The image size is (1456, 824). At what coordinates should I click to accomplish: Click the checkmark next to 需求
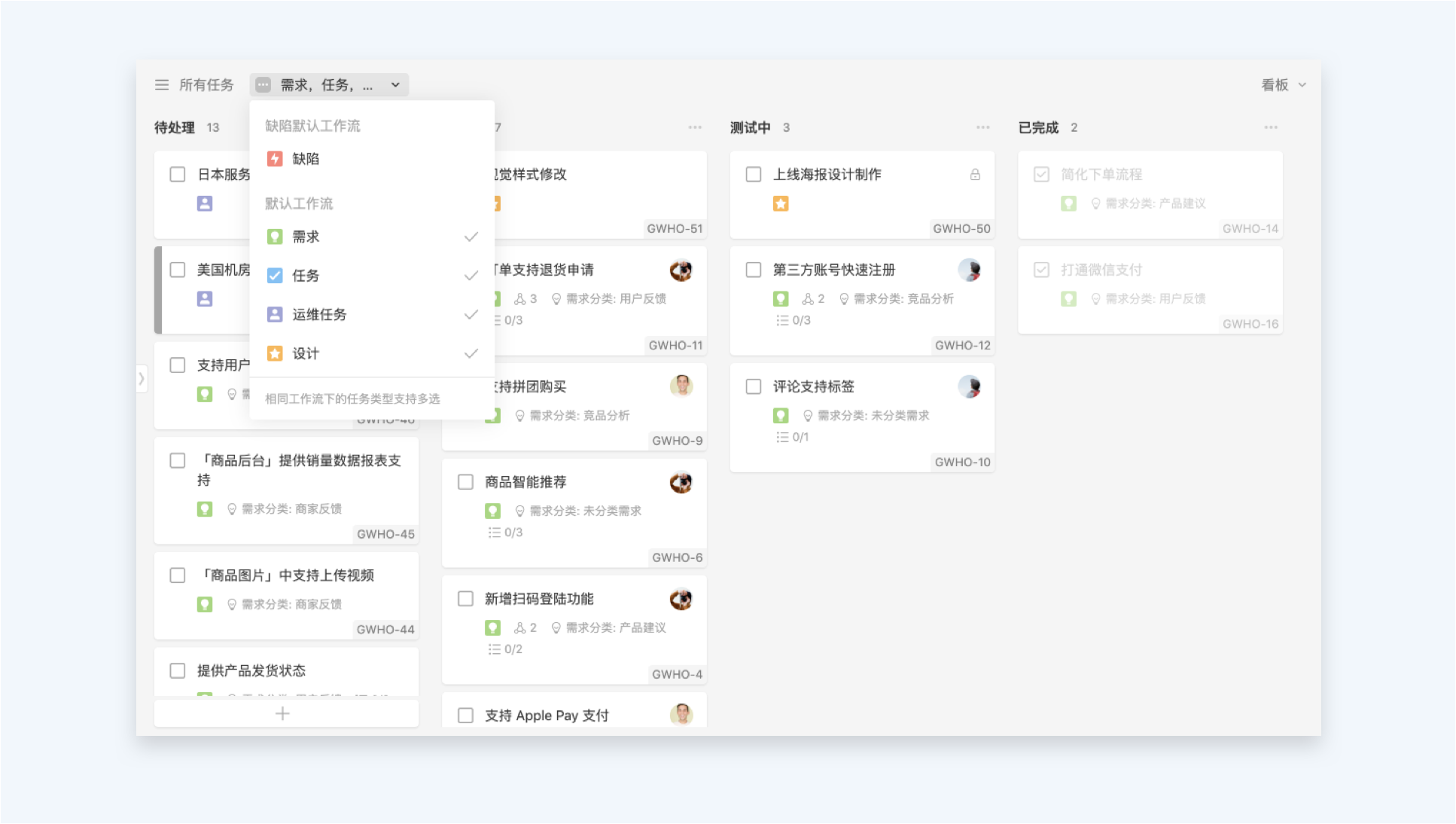pyautogui.click(x=471, y=237)
